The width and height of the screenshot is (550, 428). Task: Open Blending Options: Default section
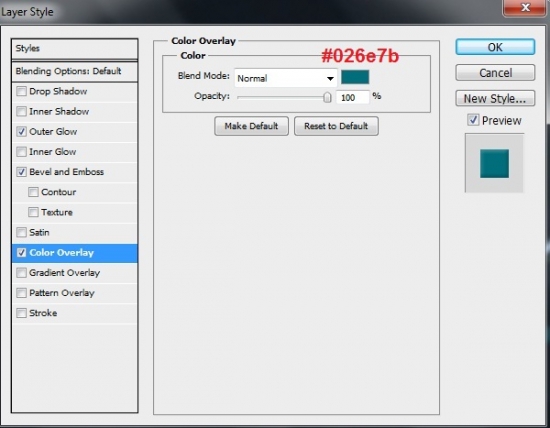tap(75, 71)
